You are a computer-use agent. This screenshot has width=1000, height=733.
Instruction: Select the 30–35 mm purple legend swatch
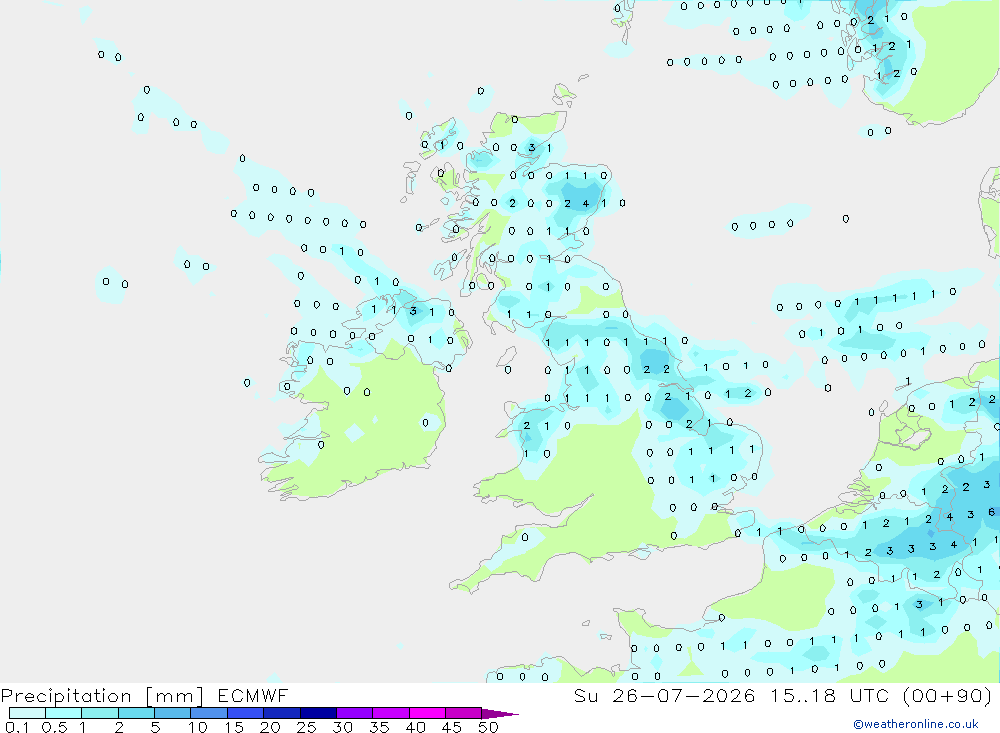click(354, 713)
